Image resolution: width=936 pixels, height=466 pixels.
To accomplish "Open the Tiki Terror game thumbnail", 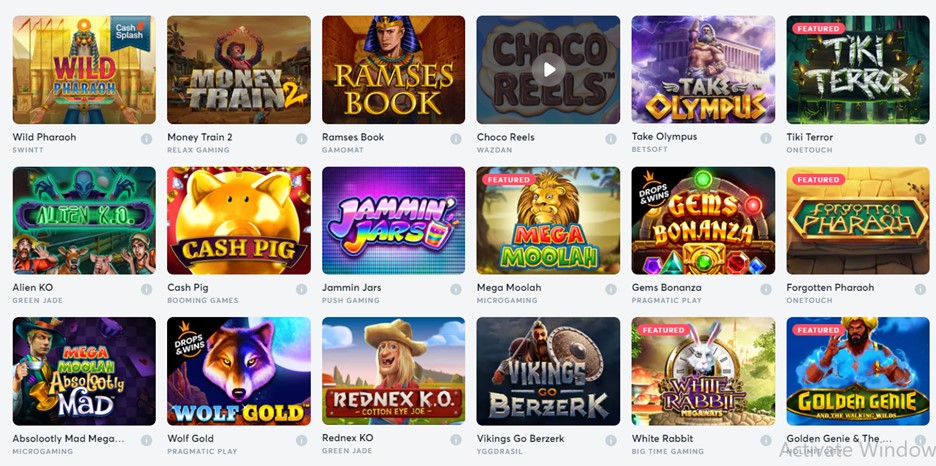I will (858, 70).
